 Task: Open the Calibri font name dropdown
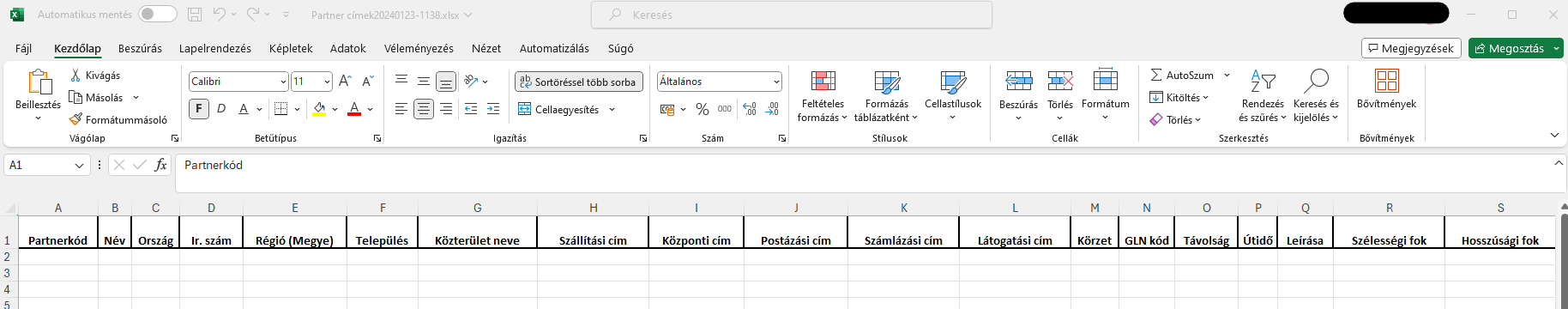point(283,82)
